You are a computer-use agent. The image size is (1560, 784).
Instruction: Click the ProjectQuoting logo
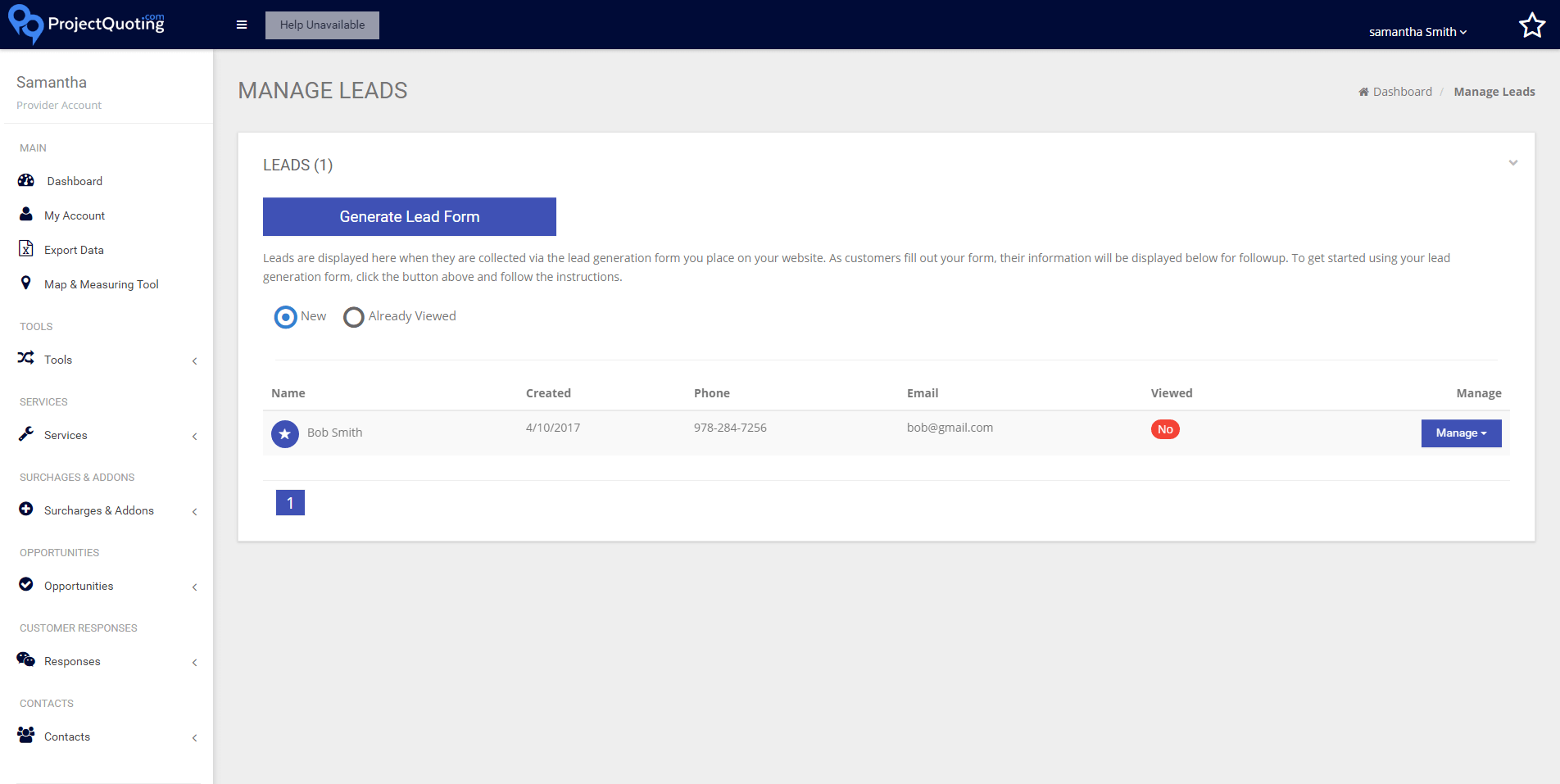pos(86,24)
